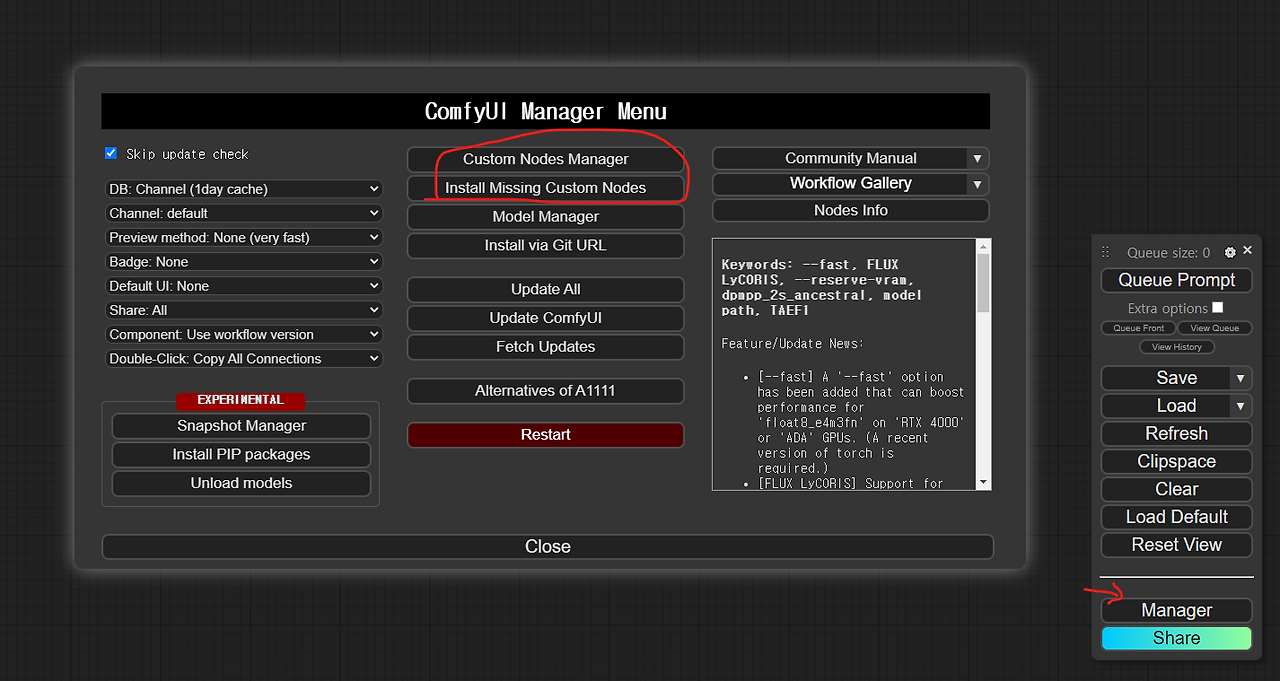Click the View History button

click(1177, 347)
